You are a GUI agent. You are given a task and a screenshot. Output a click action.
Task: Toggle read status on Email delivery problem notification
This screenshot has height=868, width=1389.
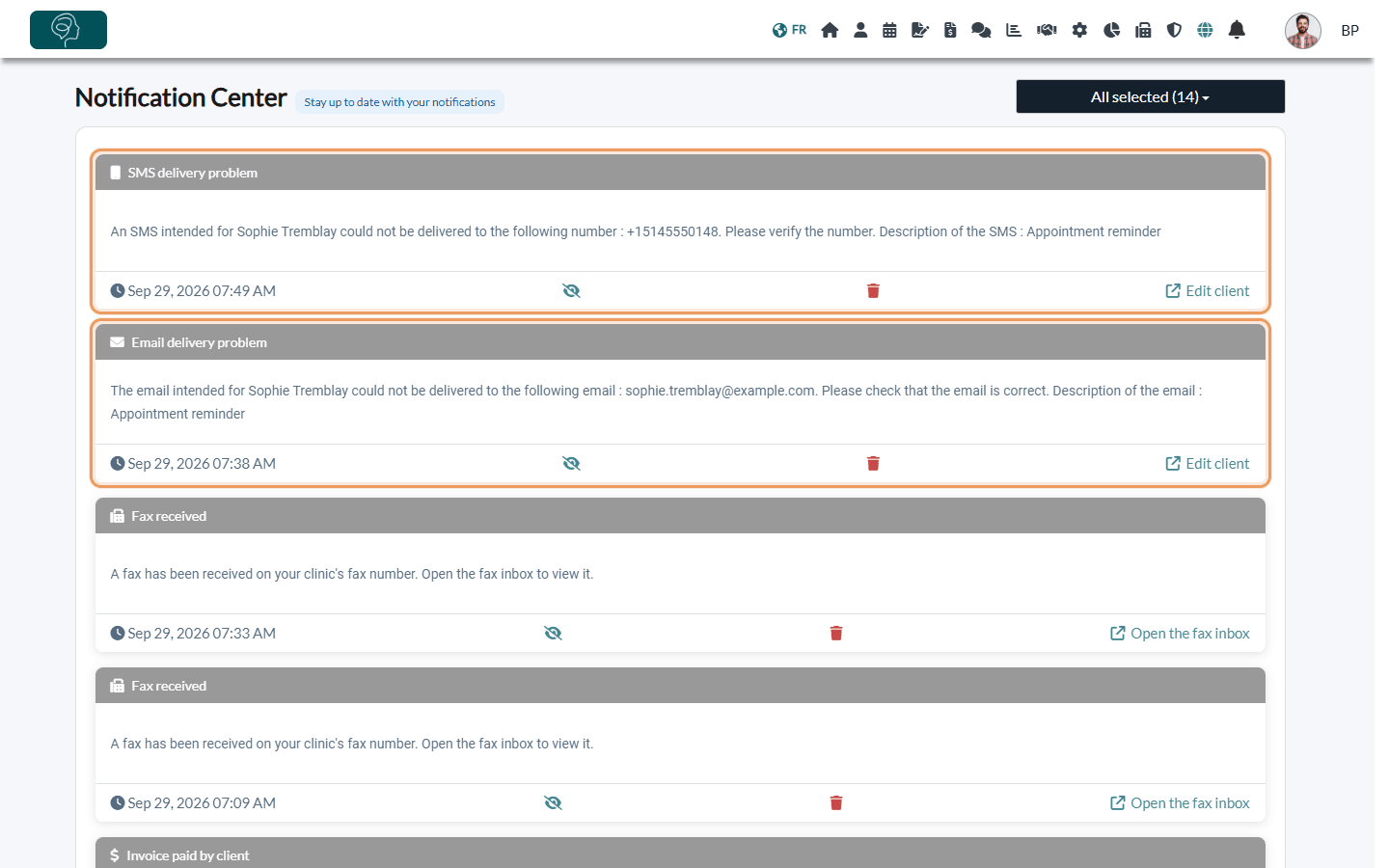pos(571,464)
